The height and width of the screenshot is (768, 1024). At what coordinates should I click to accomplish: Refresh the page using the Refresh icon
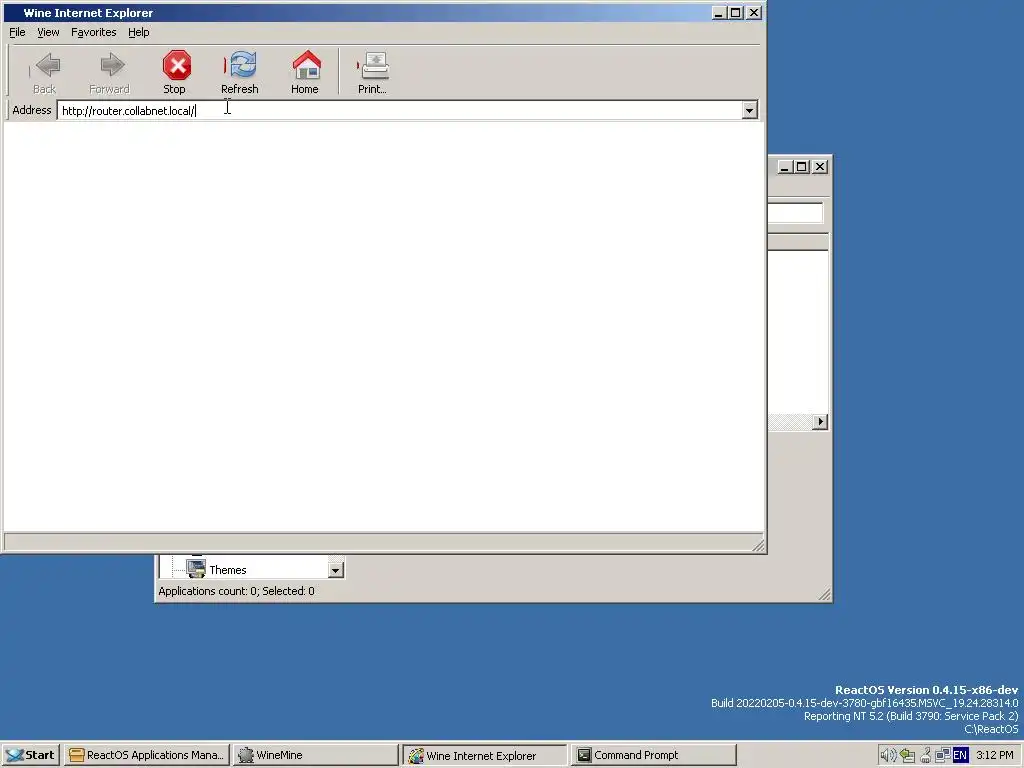pyautogui.click(x=240, y=72)
